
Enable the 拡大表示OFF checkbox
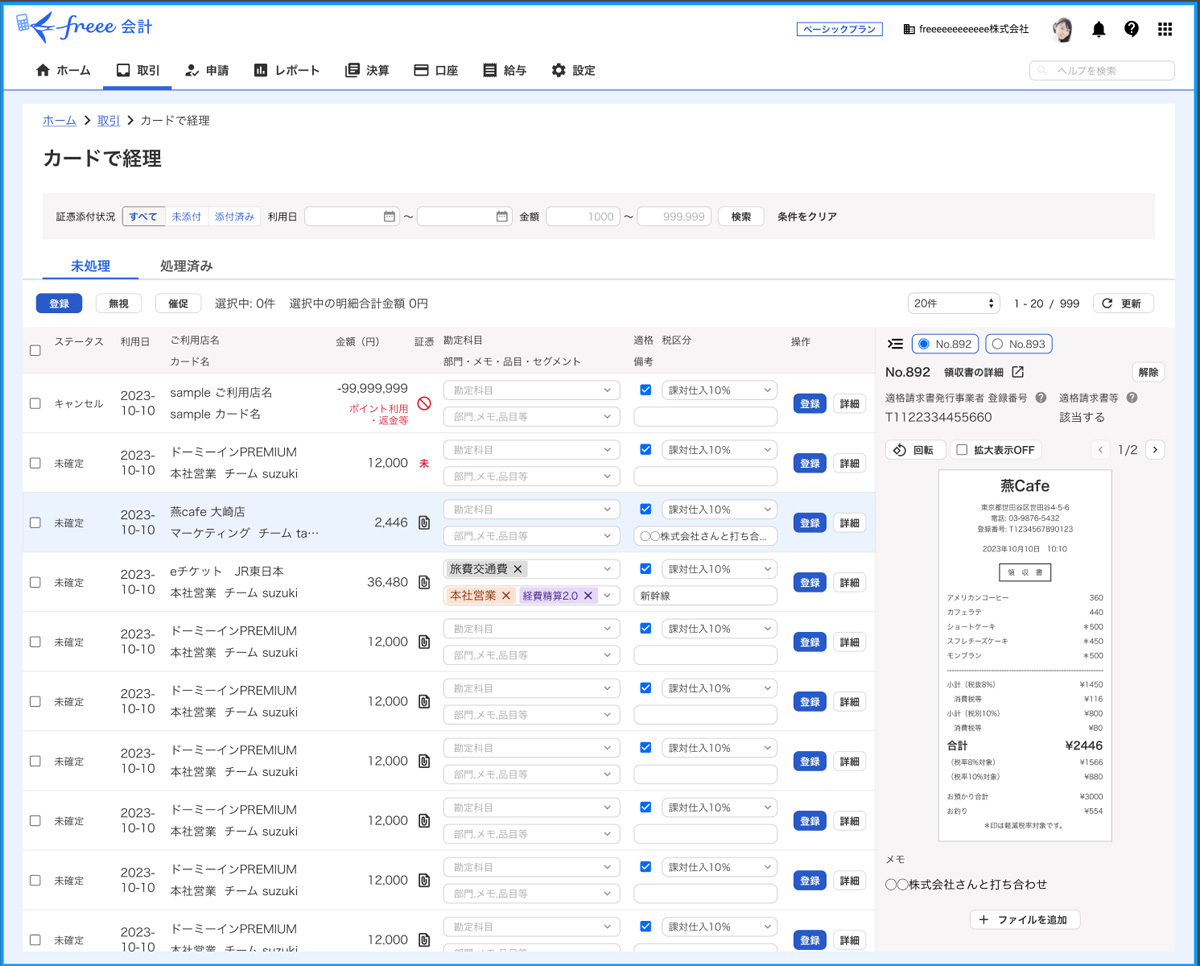962,450
